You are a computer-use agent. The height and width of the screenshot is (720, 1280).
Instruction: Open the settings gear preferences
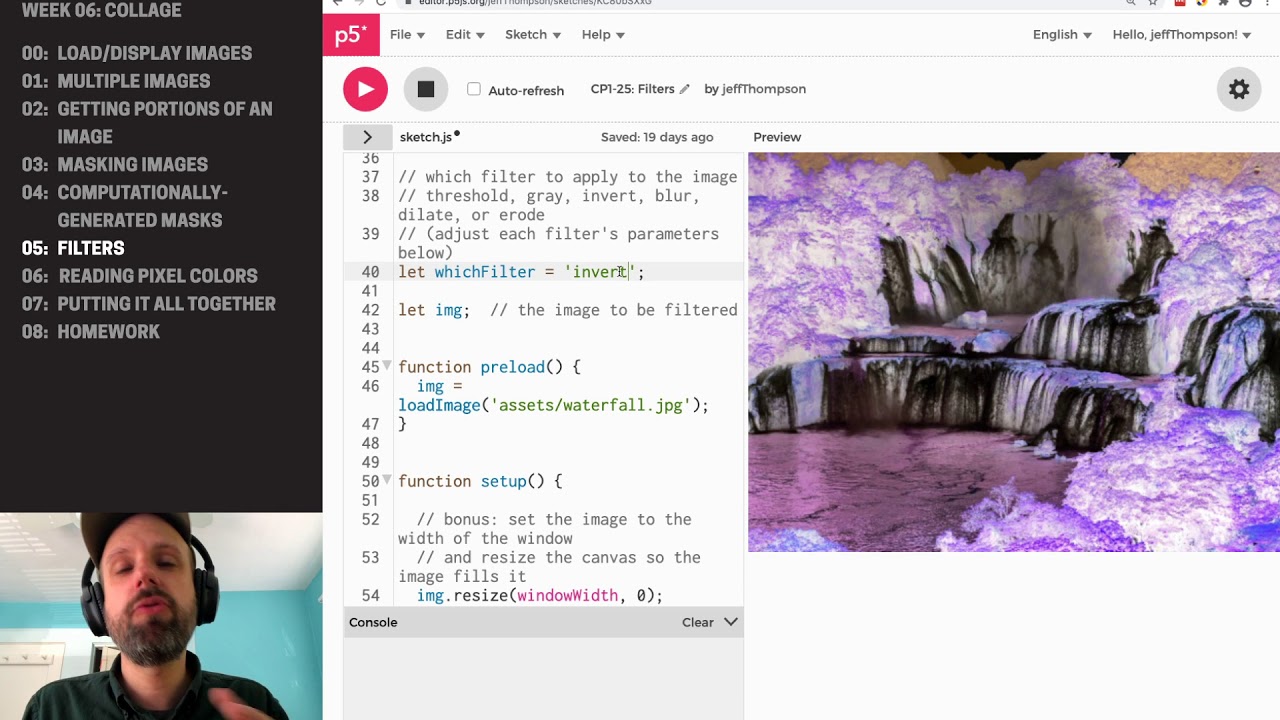[x=1239, y=90]
